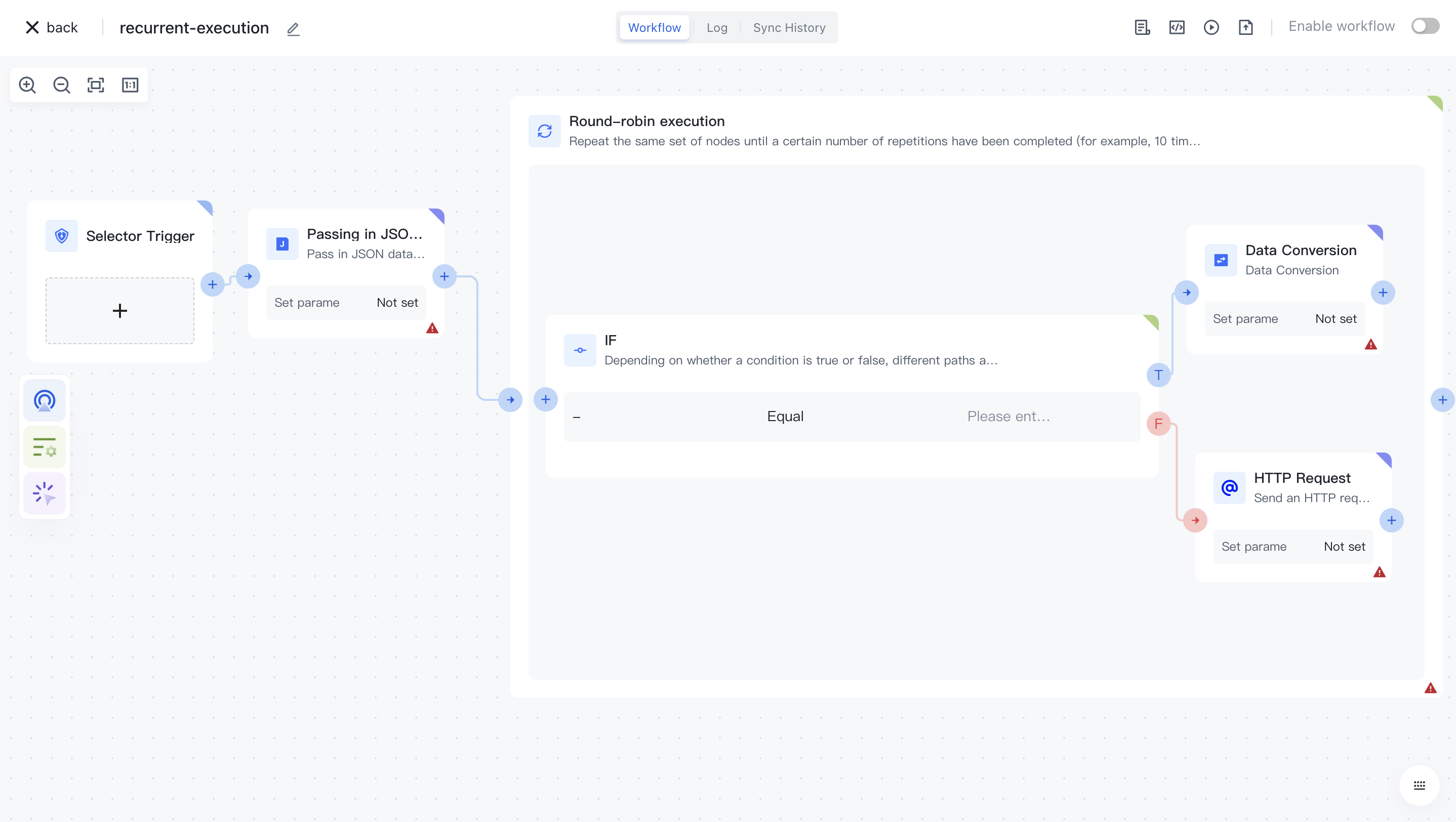Image resolution: width=1456 pixels, height=822 pixels.
Task: Run the workflow with the play icon
Action: tap(1211, 27)
